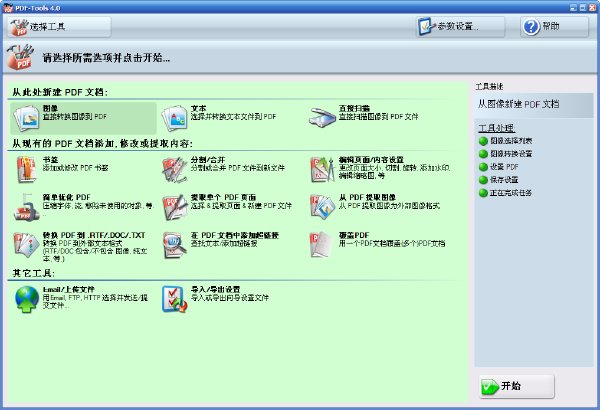Click the 正在完成任务 step
The height and width of the screenshot is (410, 600).
click(511, 193)
